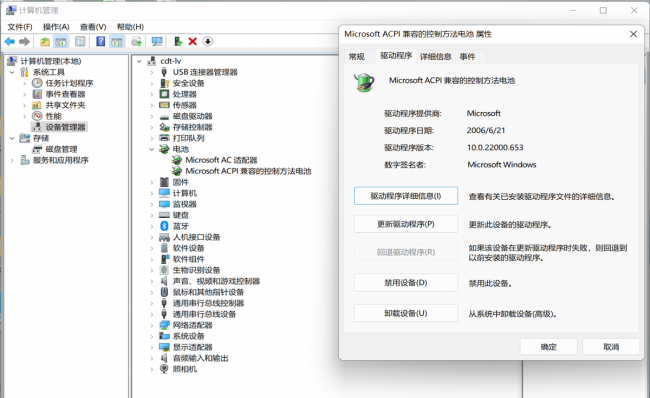Click the 安全设备 category icon
This screenshot has width=650, height=398.
pos(164,83)
